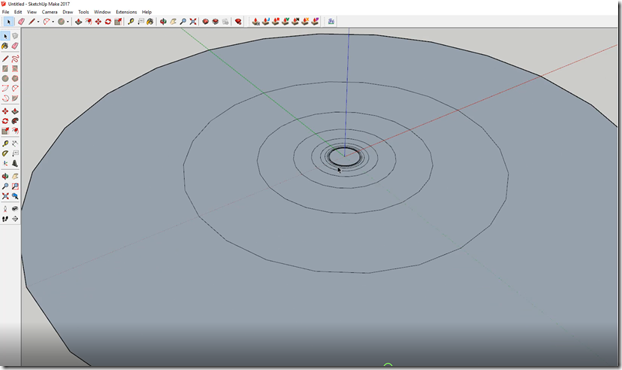This screenshot has height=370, width=622.
Task: Click the Line pencil in left tool set
Action: (5, 59)
